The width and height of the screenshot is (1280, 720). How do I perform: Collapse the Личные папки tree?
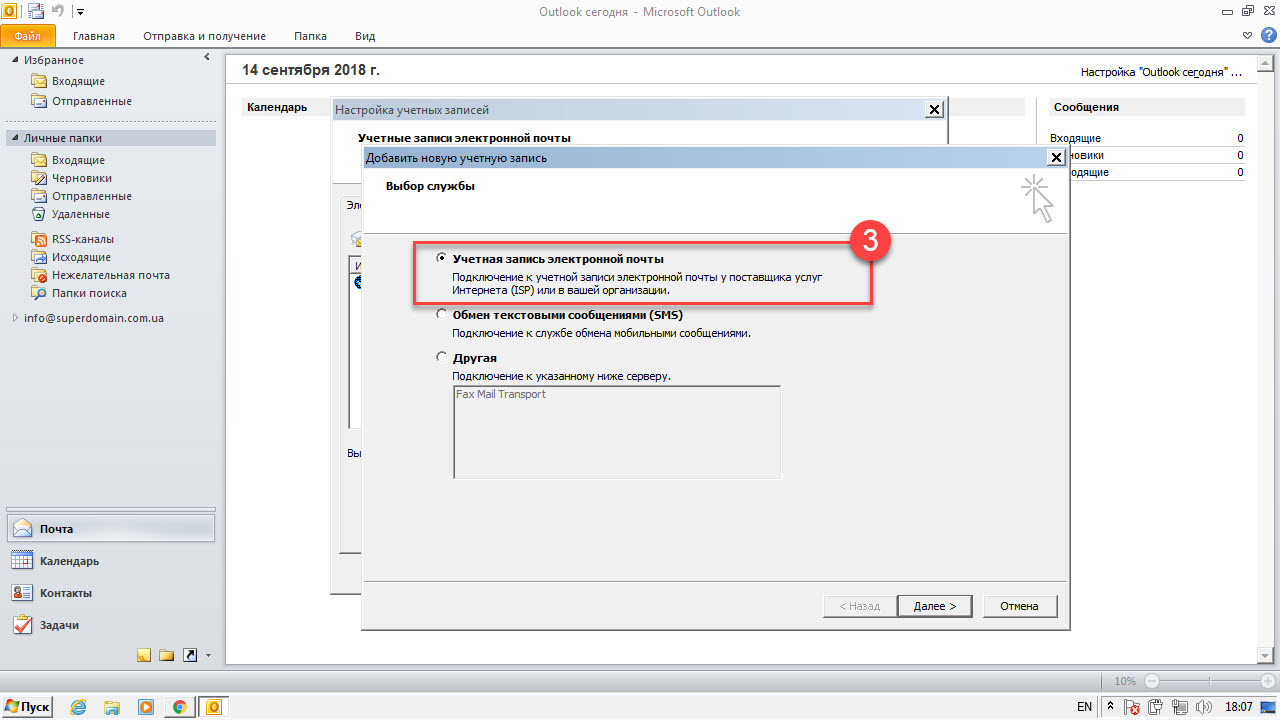tap(16, 139)
